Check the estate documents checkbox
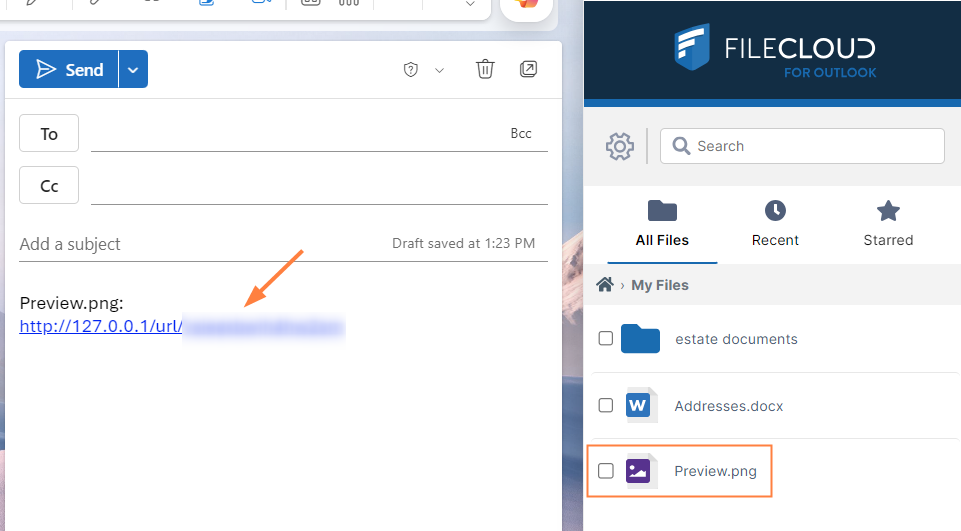Viewport: 961px width, 531px height. pos(606,339)
